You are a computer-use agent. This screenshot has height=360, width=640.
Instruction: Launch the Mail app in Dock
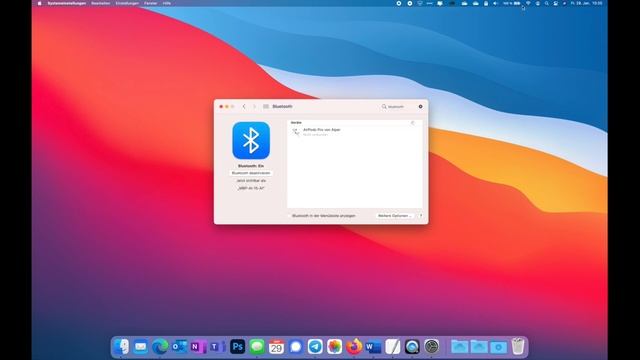141,347
